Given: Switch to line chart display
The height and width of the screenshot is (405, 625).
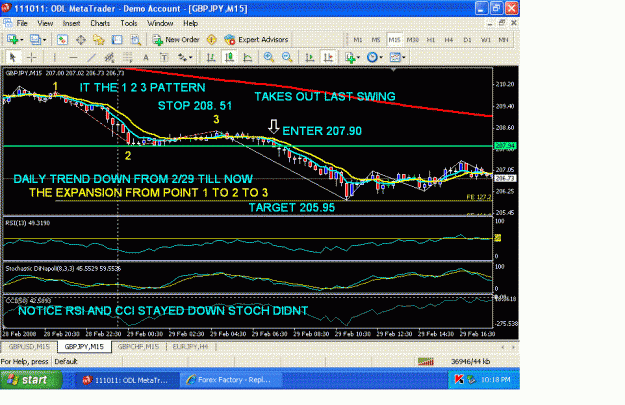Looking at the screenshot, I should click(x=248, y=57).
